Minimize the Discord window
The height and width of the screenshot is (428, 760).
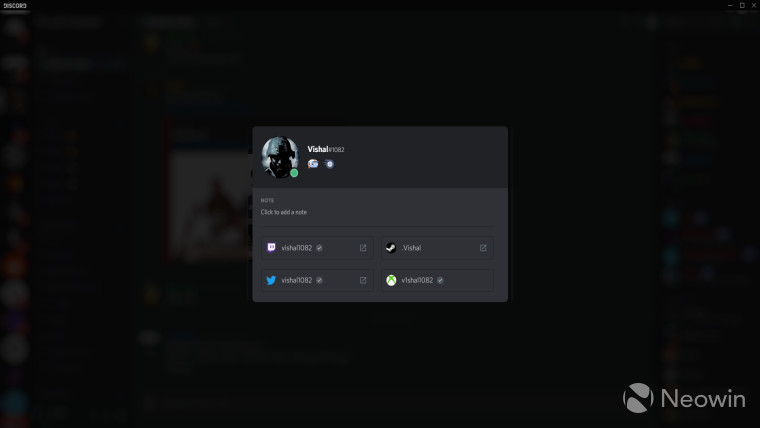click(730, 5)
